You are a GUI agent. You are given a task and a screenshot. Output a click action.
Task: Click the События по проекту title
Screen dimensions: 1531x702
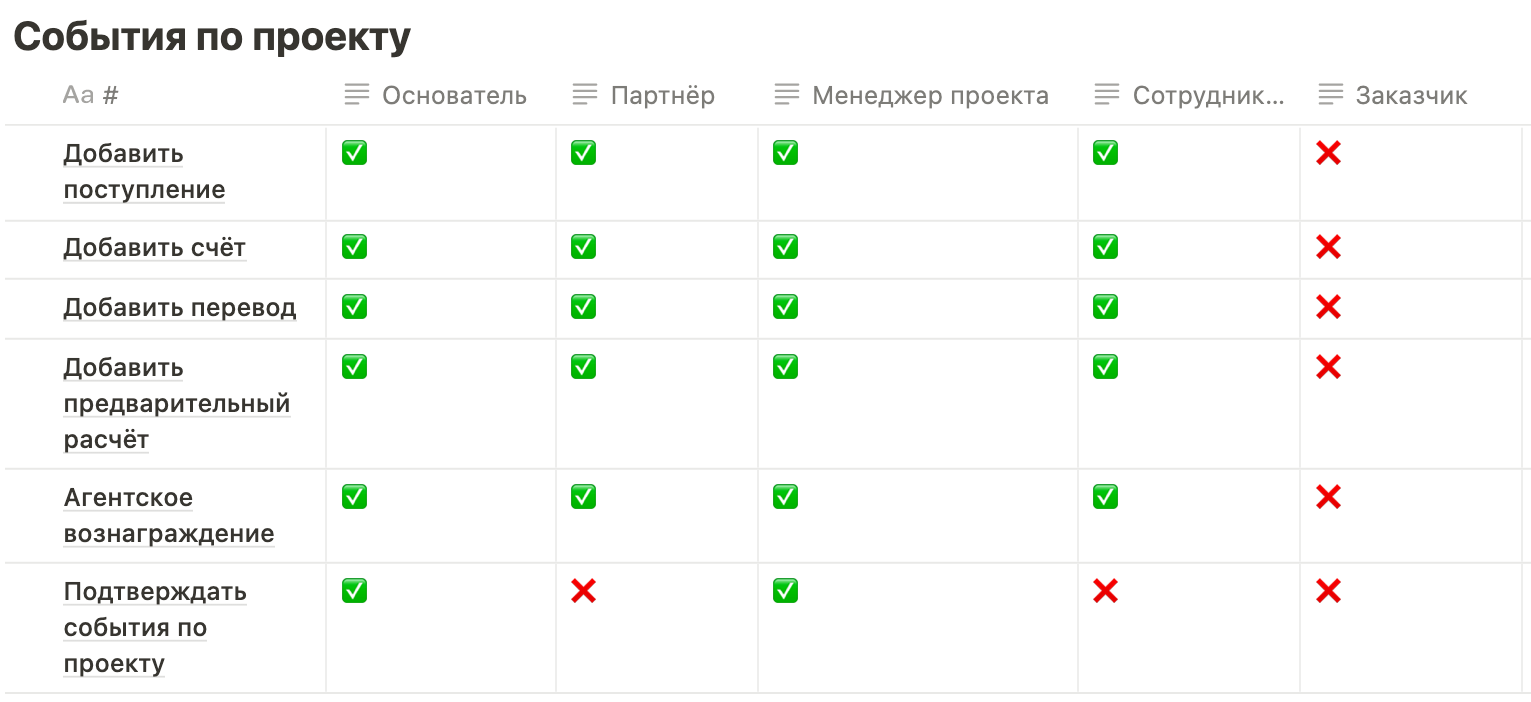tap(212, 37)
